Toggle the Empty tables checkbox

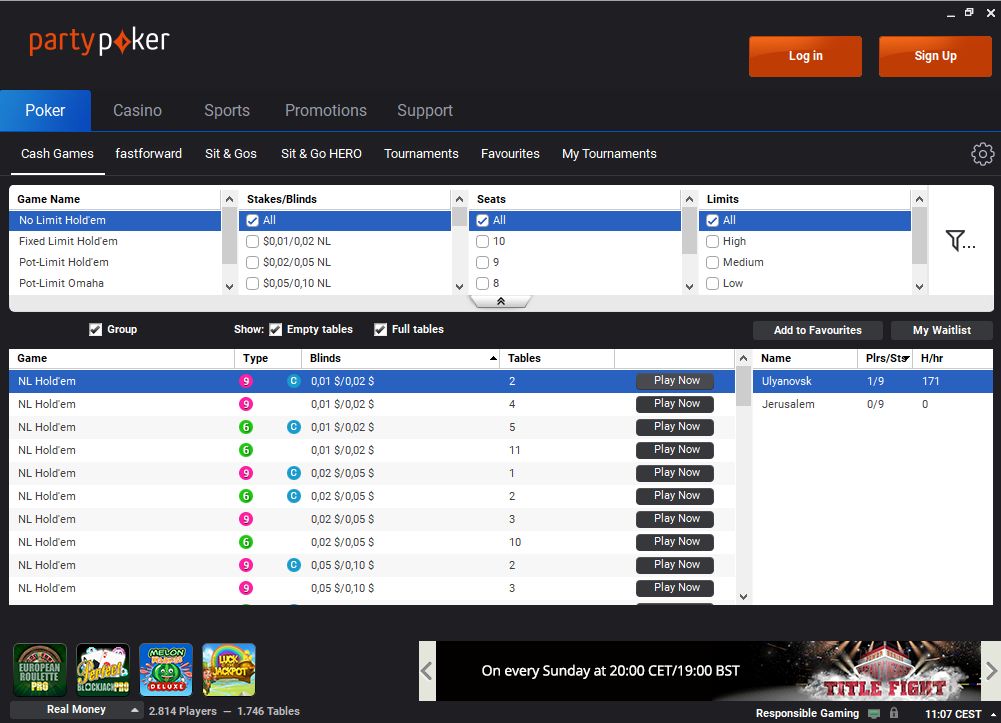pos(276,330)
